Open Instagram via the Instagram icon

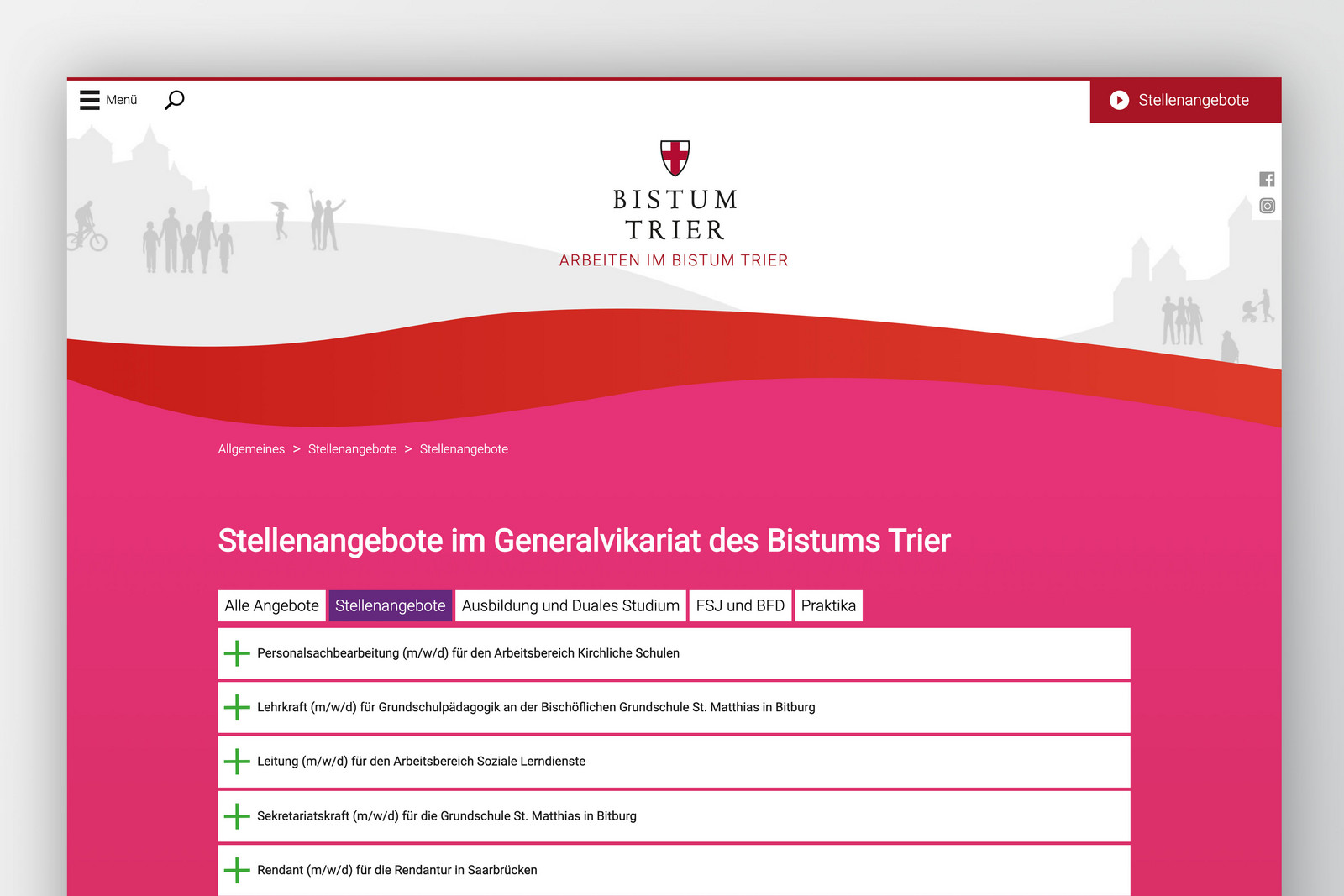tap(1267, 205)
